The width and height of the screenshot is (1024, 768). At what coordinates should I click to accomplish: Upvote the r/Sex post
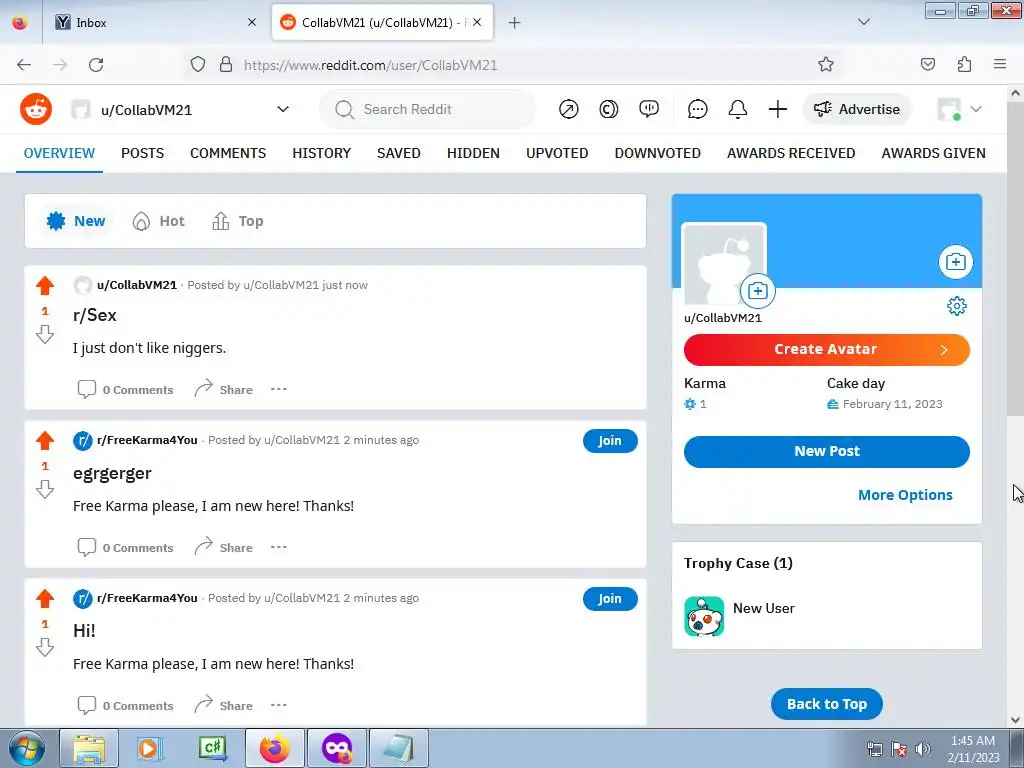[45, 285]
